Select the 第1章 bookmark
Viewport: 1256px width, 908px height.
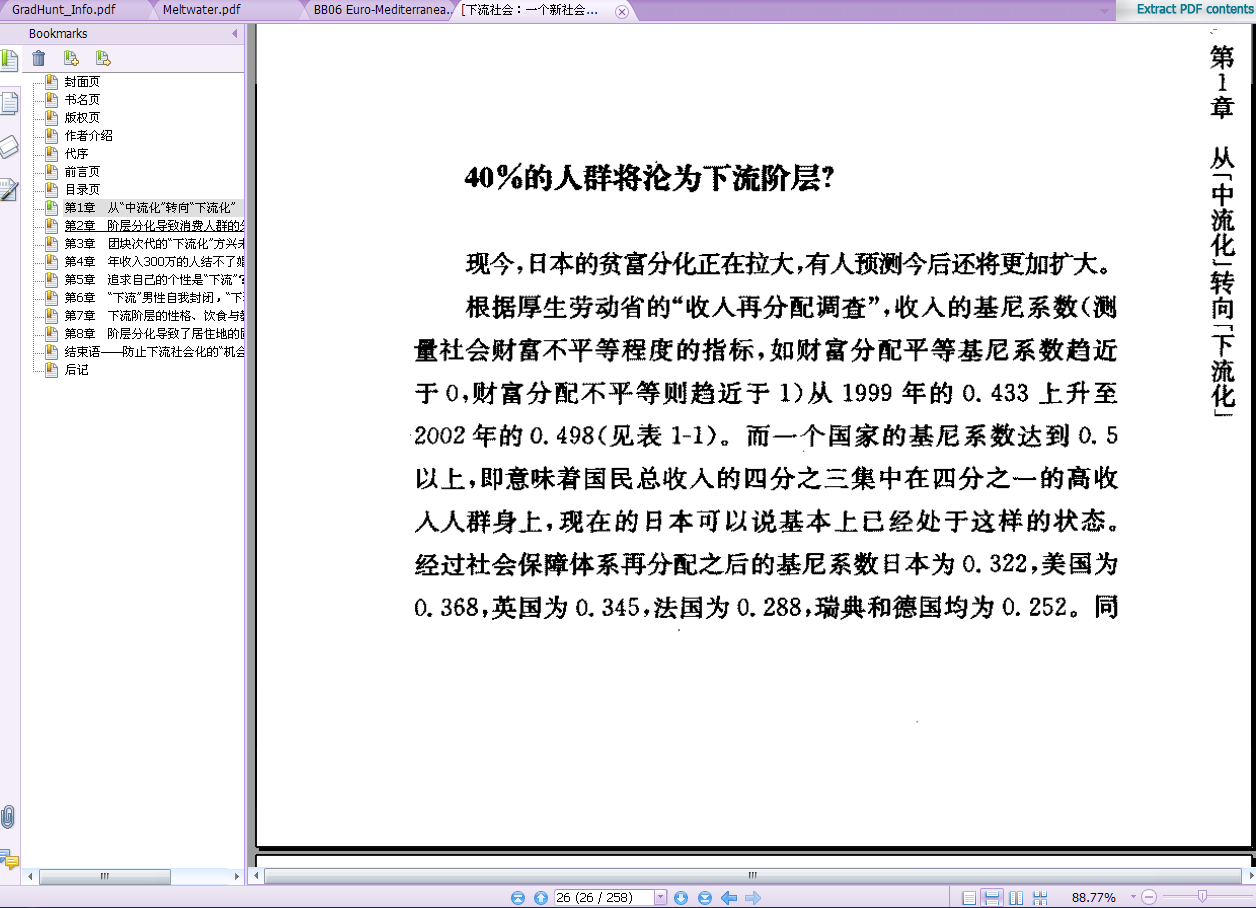pos(149,208)
